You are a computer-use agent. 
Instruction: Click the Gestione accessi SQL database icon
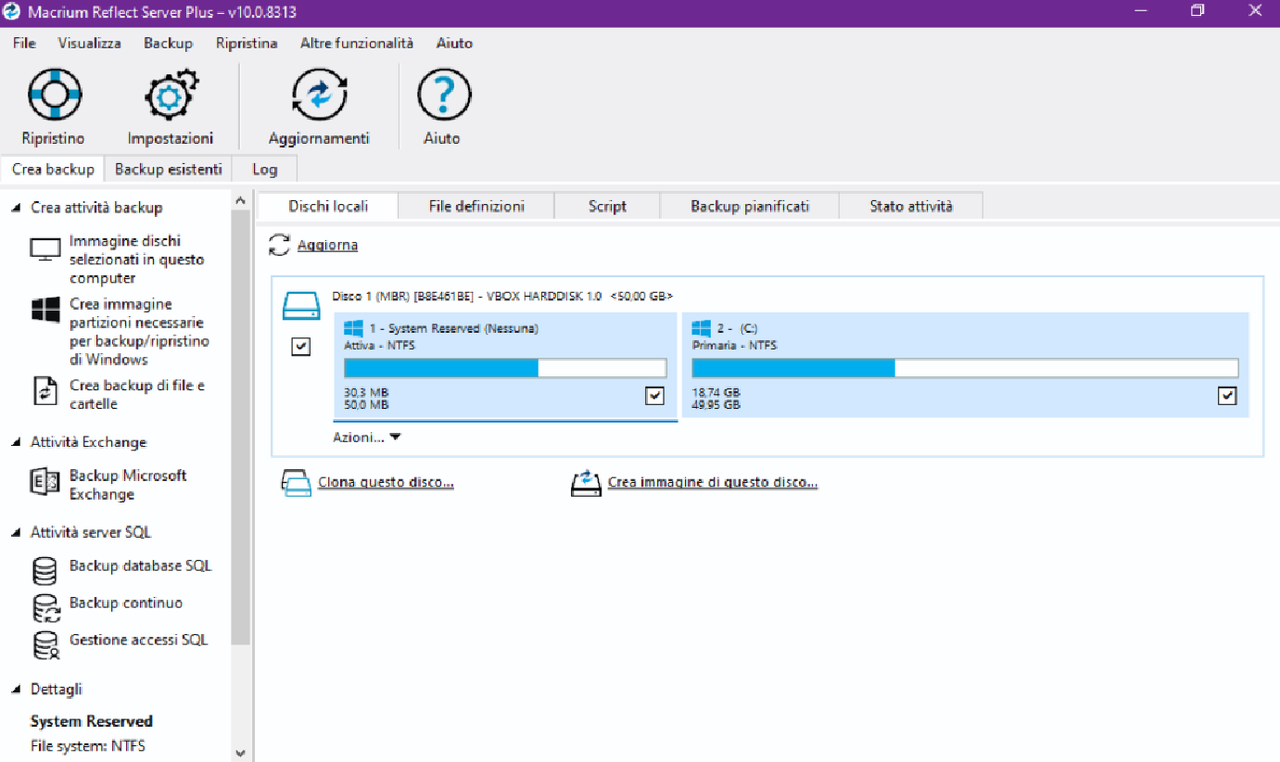click(46, 645)
